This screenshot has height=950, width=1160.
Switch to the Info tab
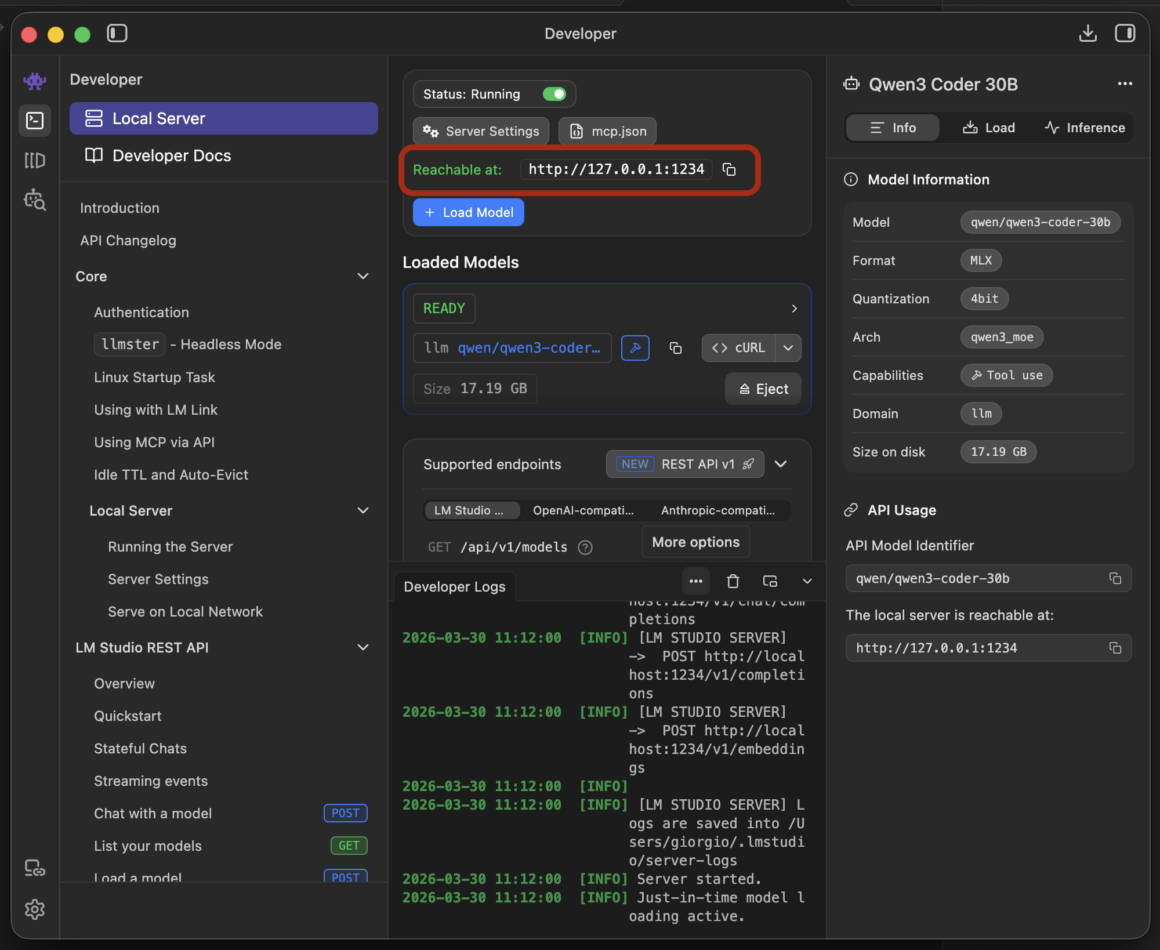pos(893,127)
